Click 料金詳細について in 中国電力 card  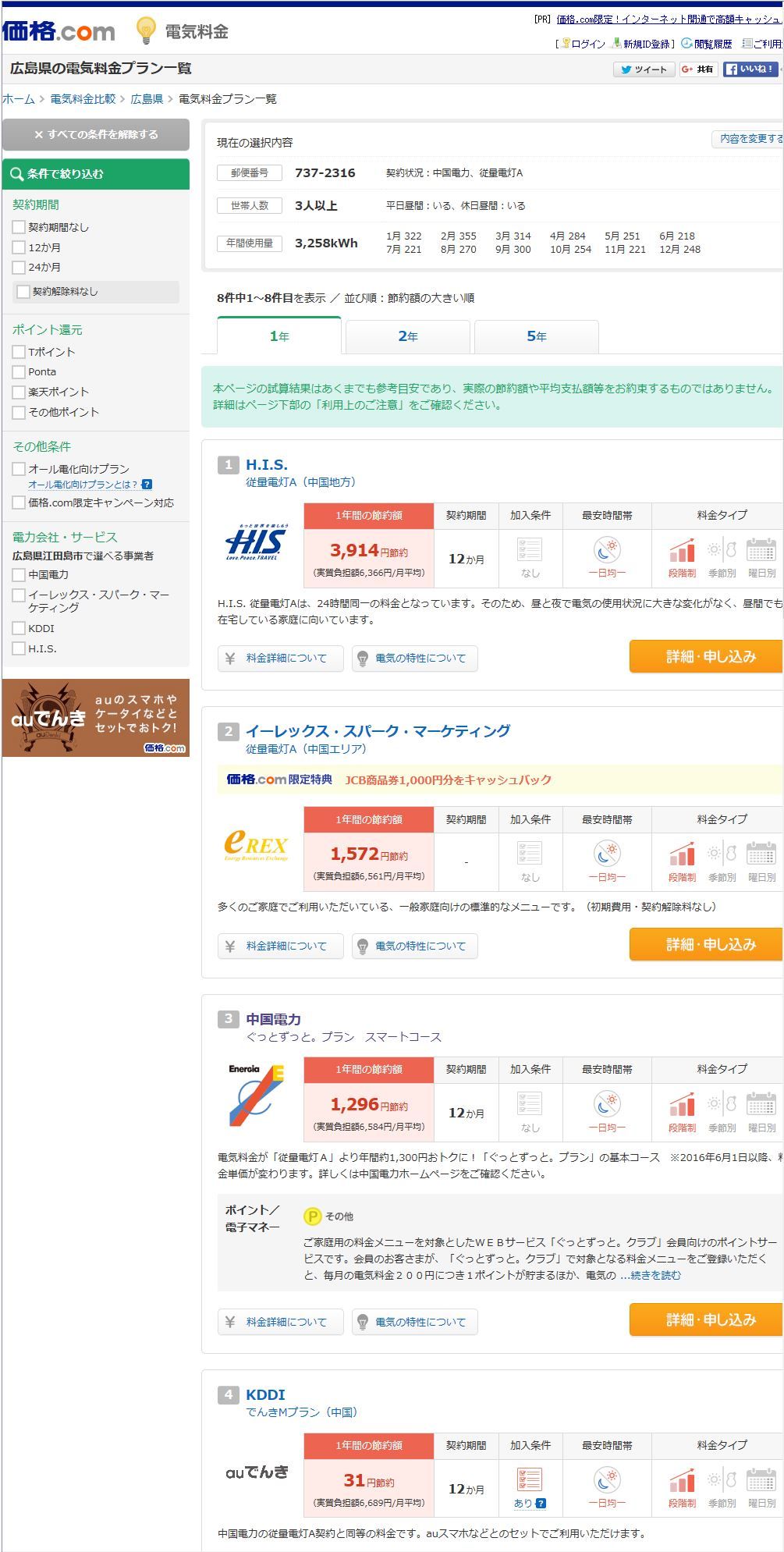click(x=281, y=1322)
